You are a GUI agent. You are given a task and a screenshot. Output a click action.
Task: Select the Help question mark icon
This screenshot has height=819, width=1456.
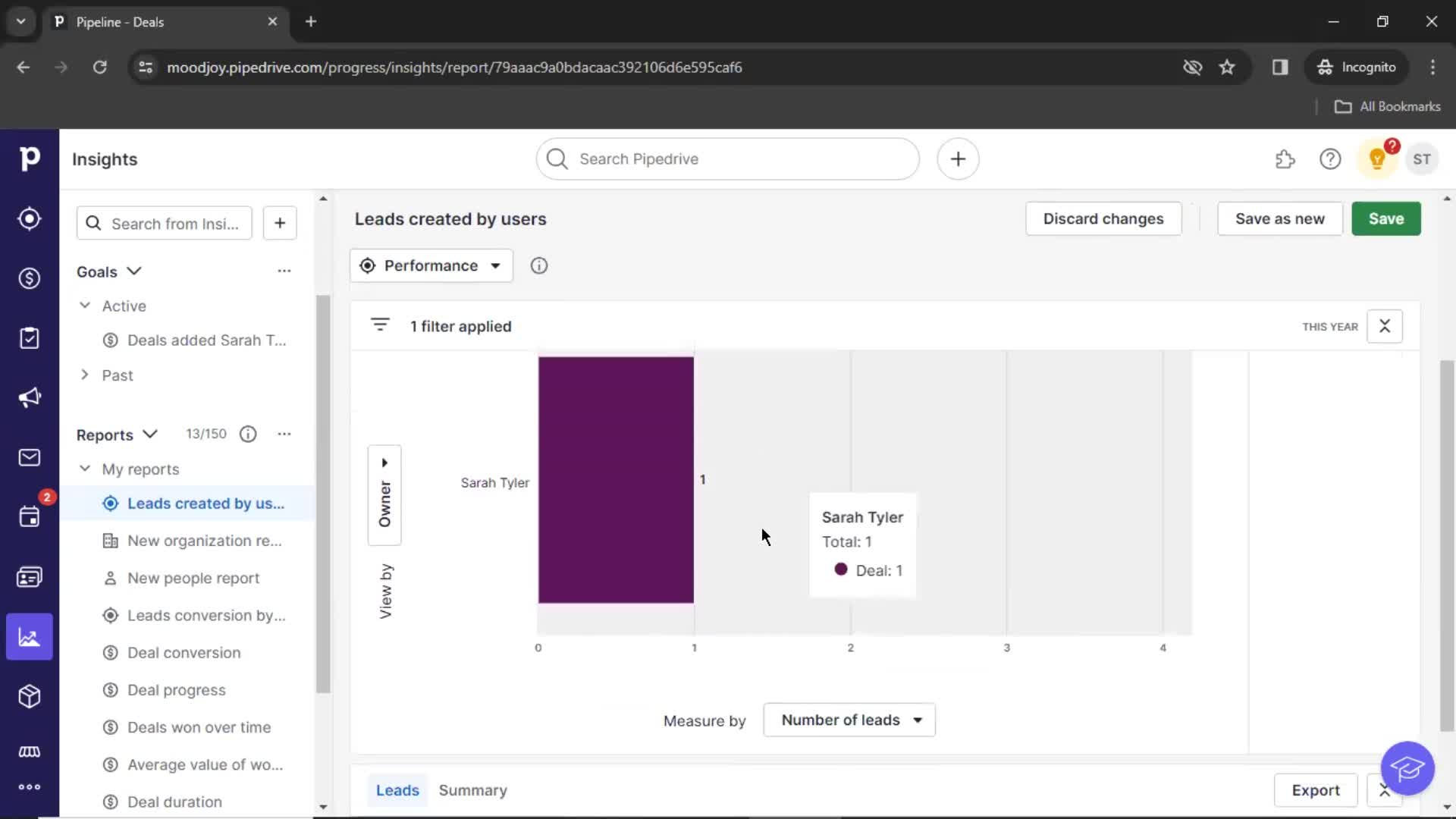coord(1331,159)
